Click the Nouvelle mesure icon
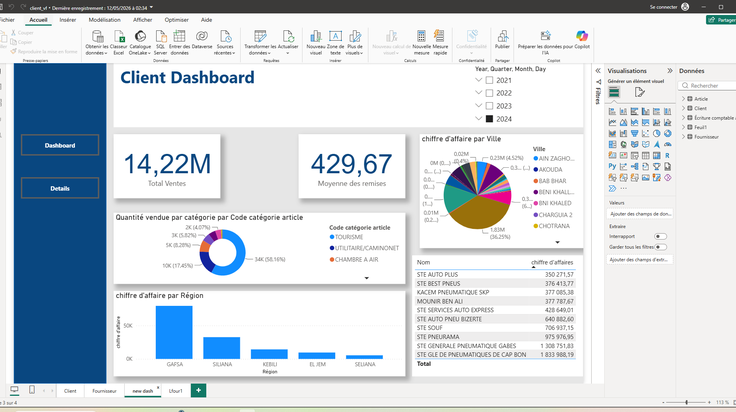Image resolution: width=736 pixels, height=412 pixels. [421, 42]
